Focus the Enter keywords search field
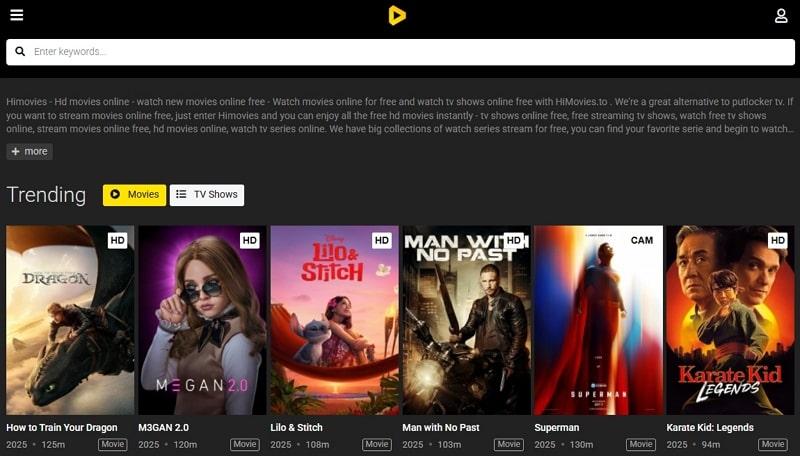This screenshot has width=800, height=456. tap(400, 52)
